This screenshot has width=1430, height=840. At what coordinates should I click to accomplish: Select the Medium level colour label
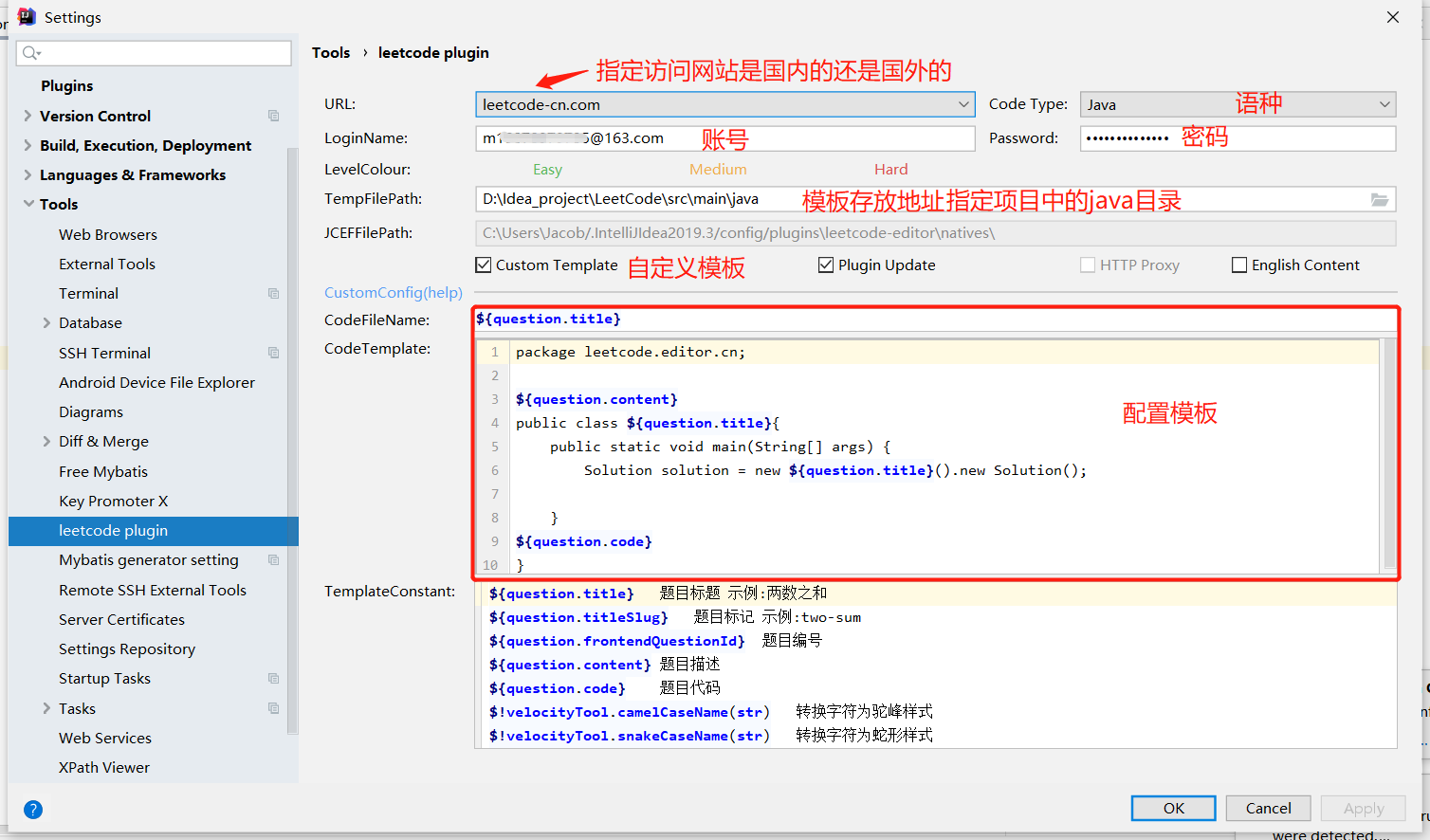pos(718,169)
